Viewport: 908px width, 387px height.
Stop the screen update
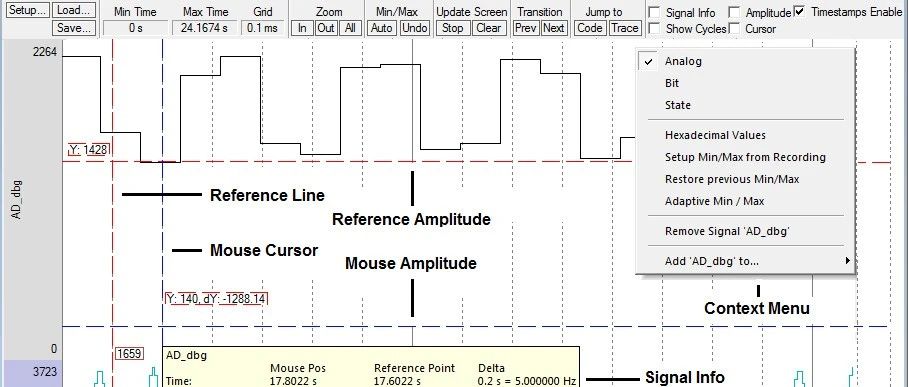453,28
